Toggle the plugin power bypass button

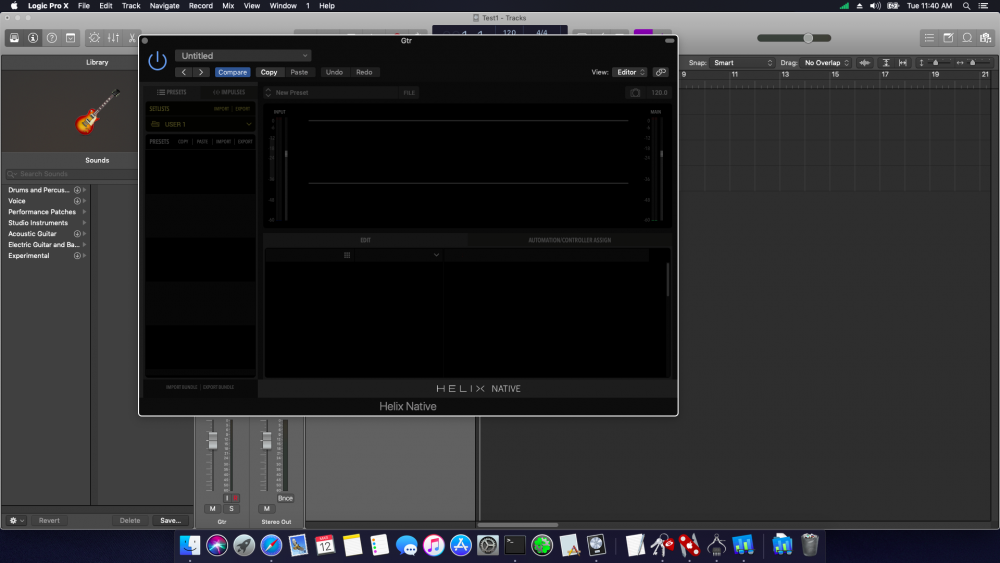point(158,61)
